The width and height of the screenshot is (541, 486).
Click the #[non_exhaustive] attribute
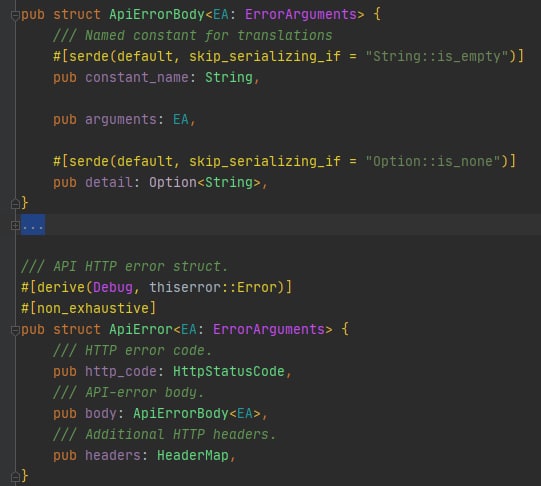[89, 308]
